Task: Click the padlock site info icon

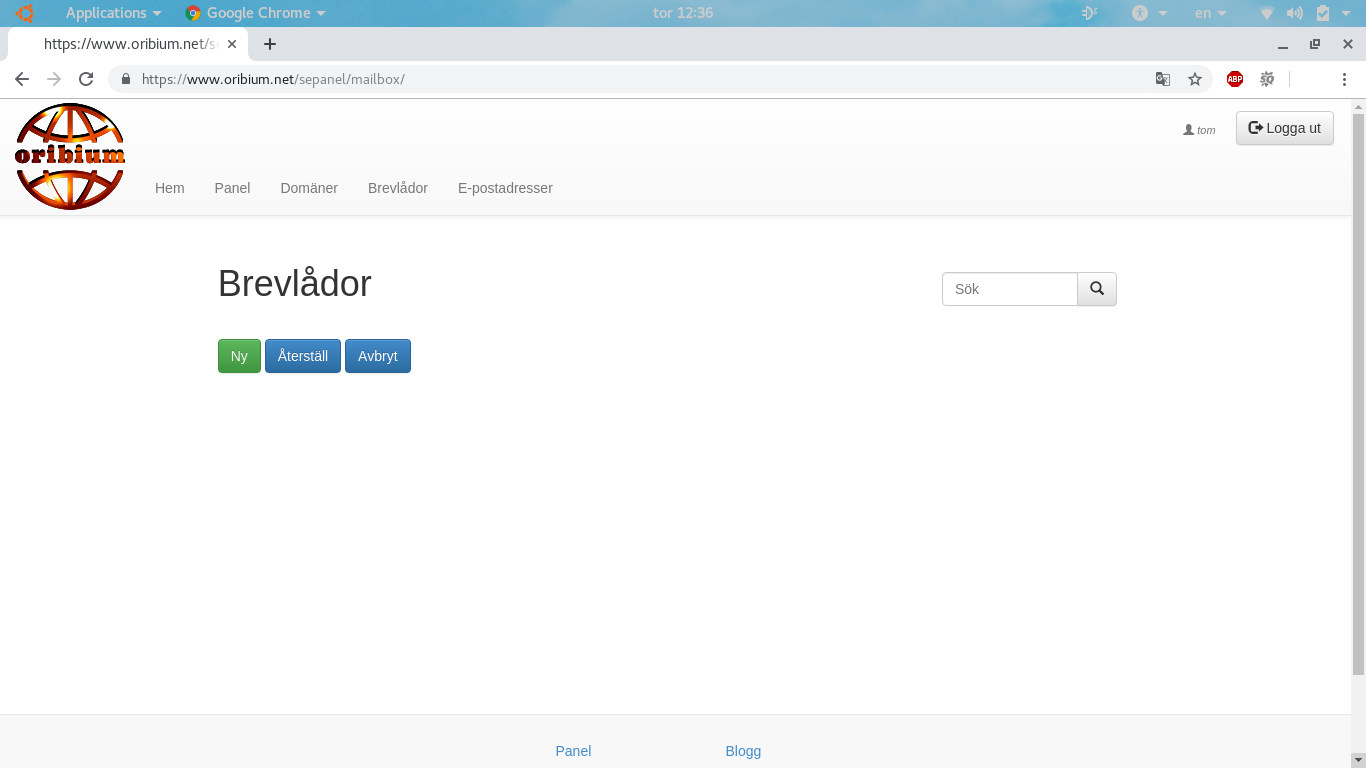Action: pyautogui.click(x=126, y=79)
